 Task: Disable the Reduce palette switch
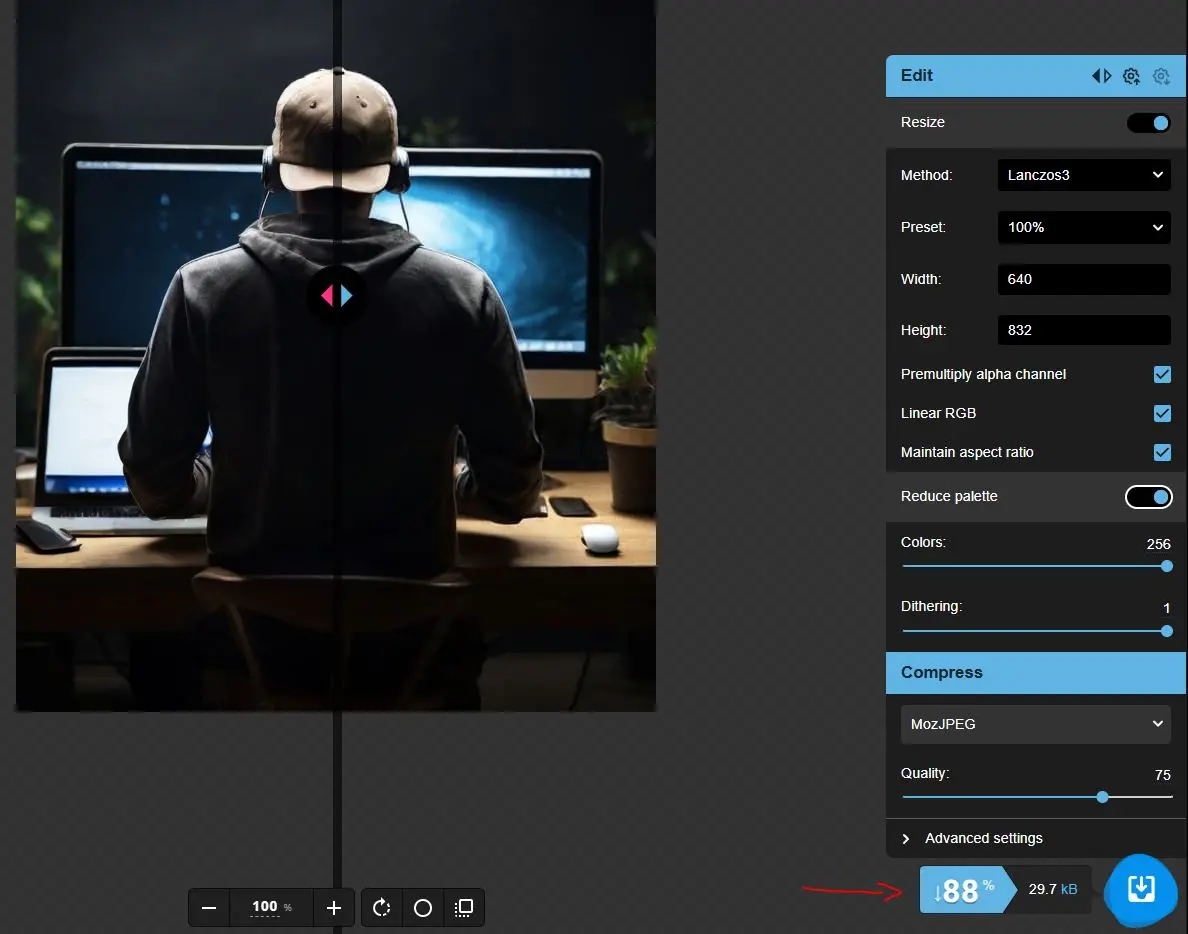(x=1148, y=497)
